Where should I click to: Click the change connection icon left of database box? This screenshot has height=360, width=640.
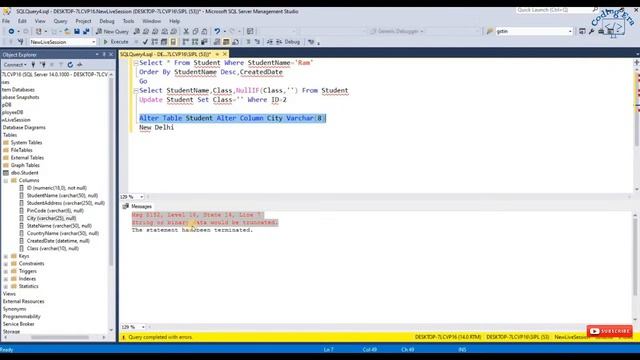point(20,42)
